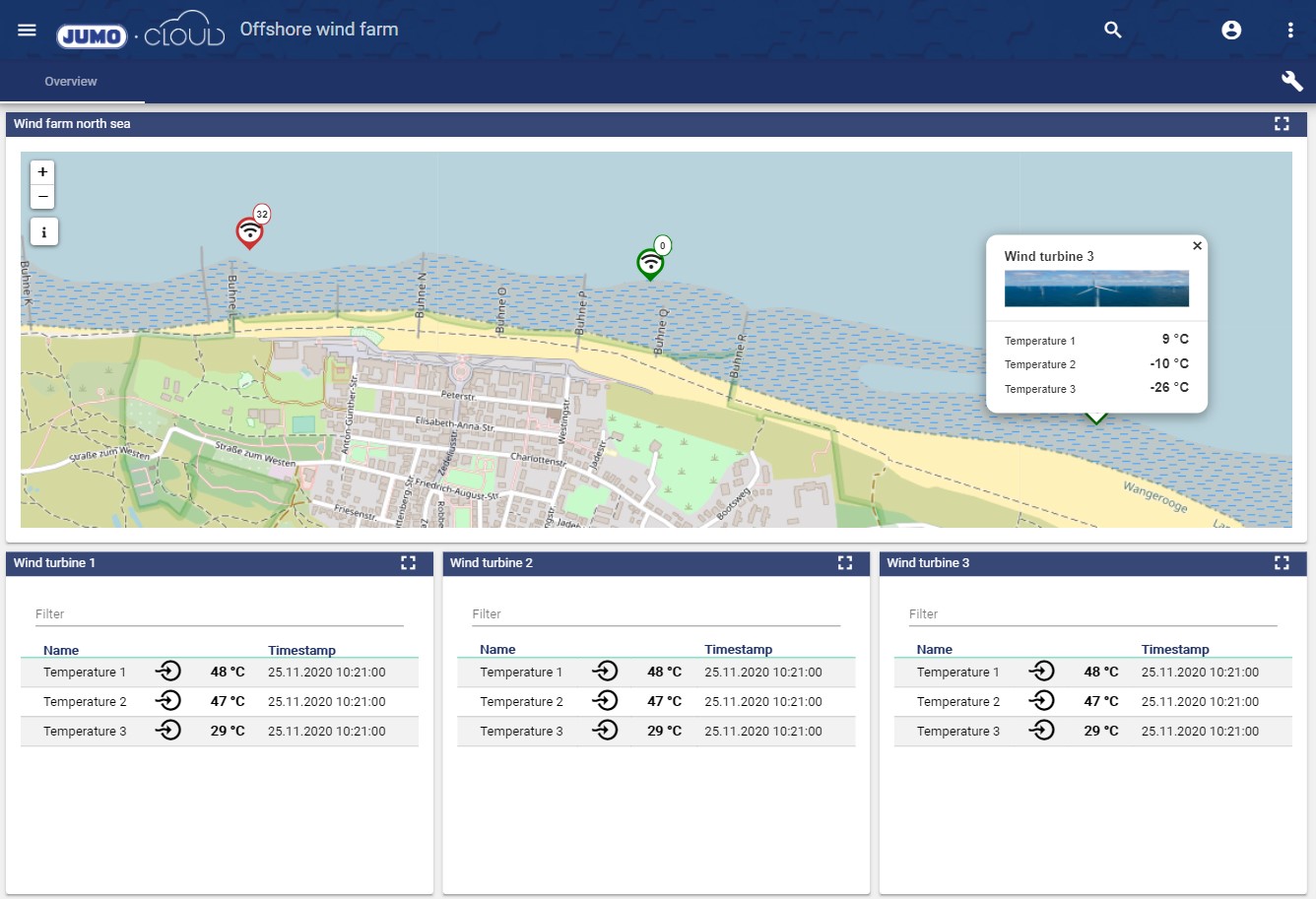Show map attribution info button
Screen dimensions: 1316x899
(43, 232)
